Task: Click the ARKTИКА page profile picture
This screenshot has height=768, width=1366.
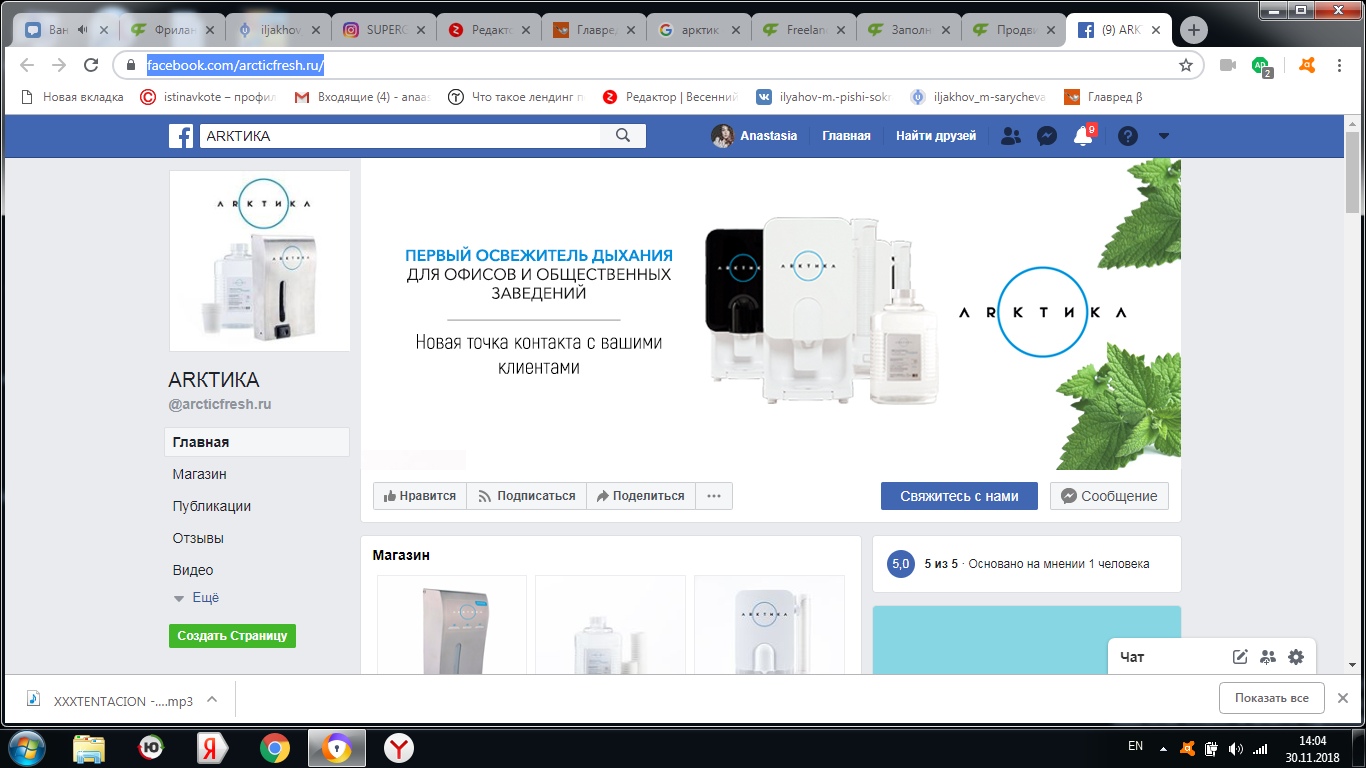Action: pyautogui.click(x=260, y=261)
